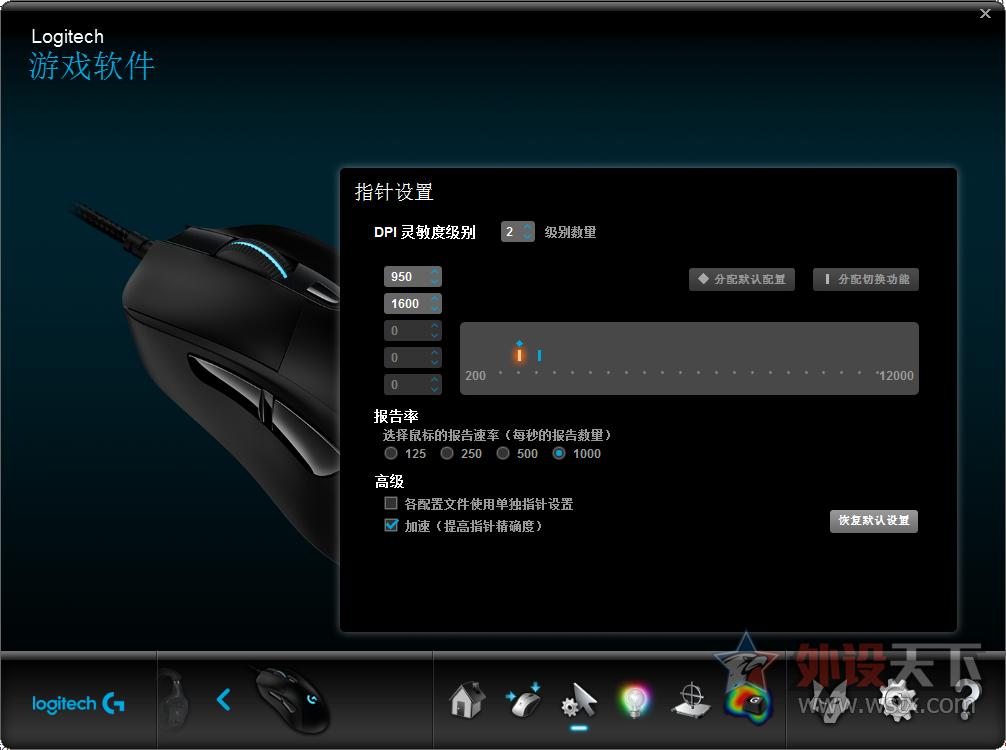1006x750 pixels.
Task: Select the 250 report rate option
Action: point(447,454)
